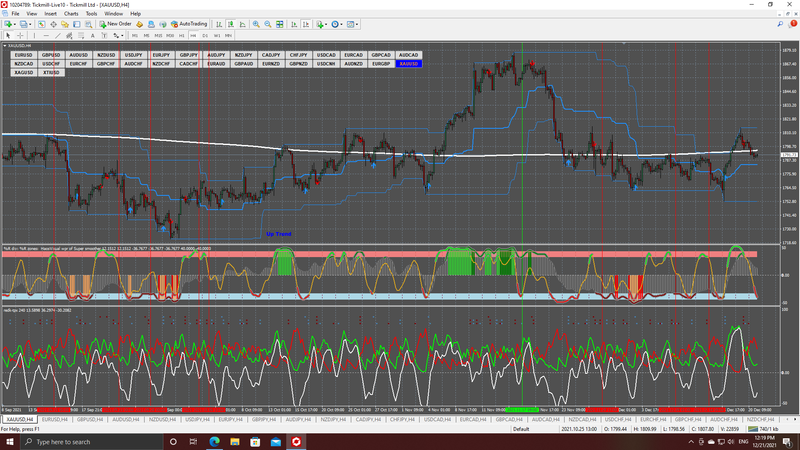Screen dimensions: 800x450
Task: Select the horizontal line drawing tool
Action: pyautogui.click(x=46, y=36)
